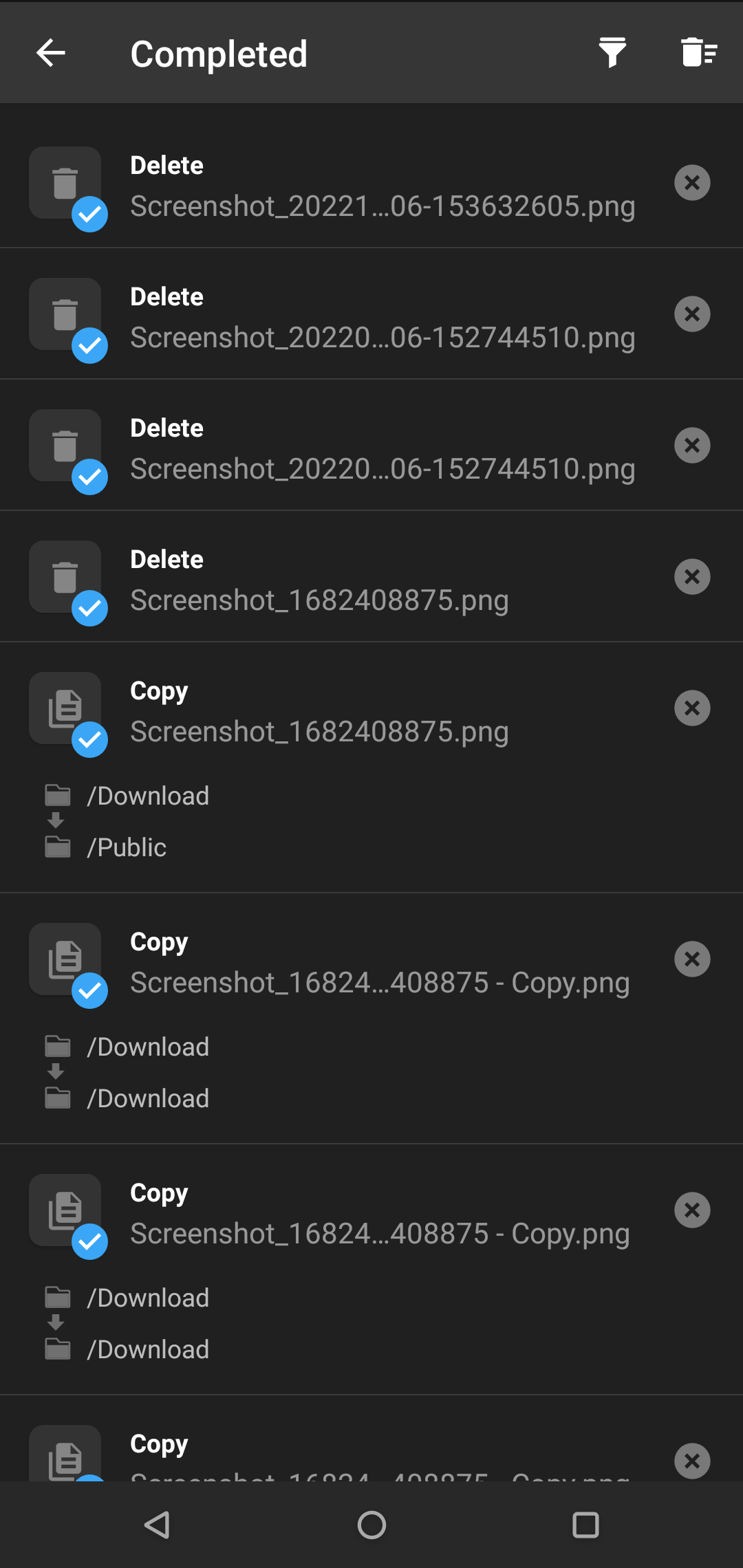Image resolution: width=743 pixels, height=1568 pixels.
Task: Dismiss the Delete Screenshot_1682408875.png entry
Action: (x=692, y=577)
